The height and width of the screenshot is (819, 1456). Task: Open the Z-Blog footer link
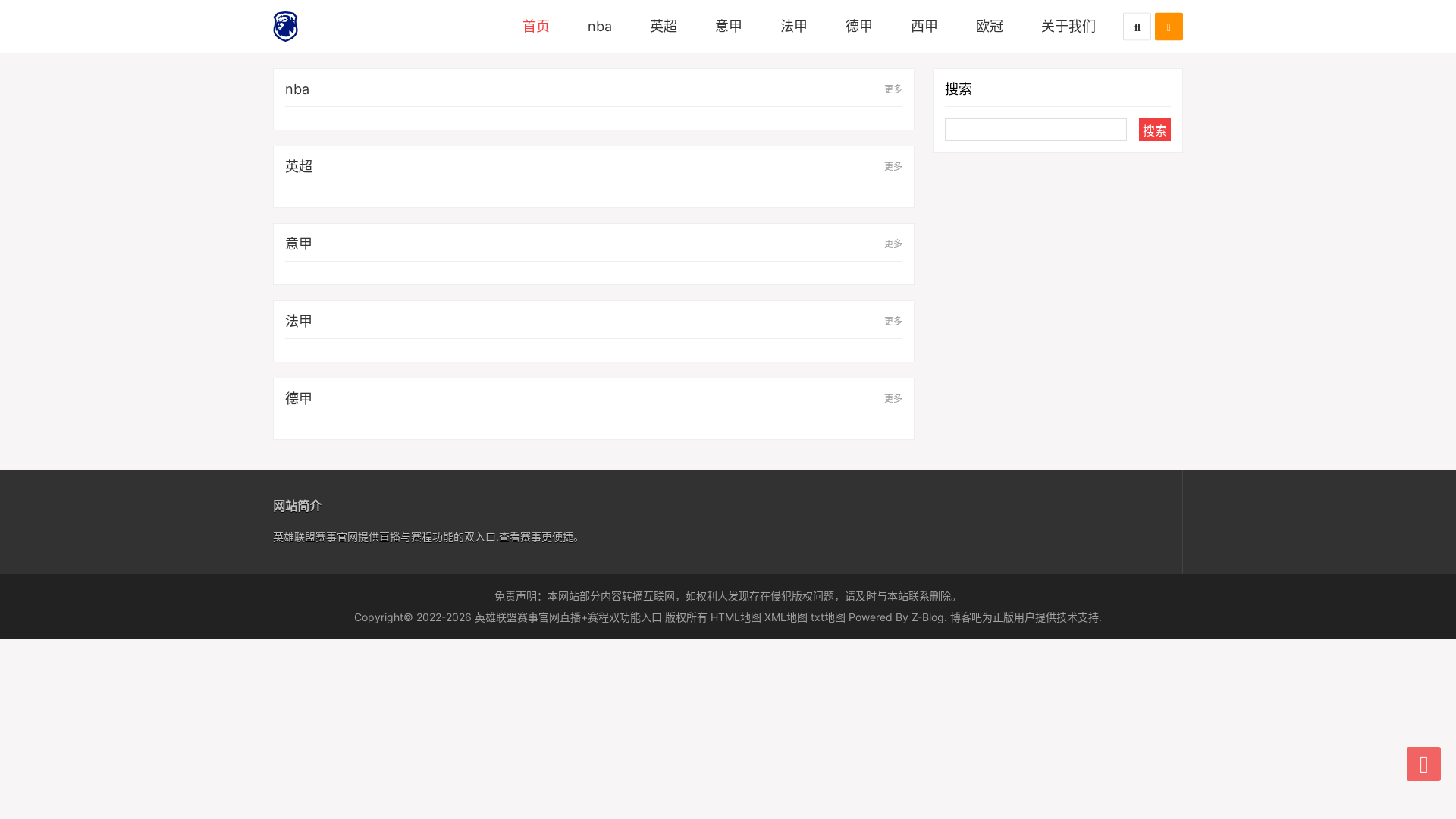point(927,617)
